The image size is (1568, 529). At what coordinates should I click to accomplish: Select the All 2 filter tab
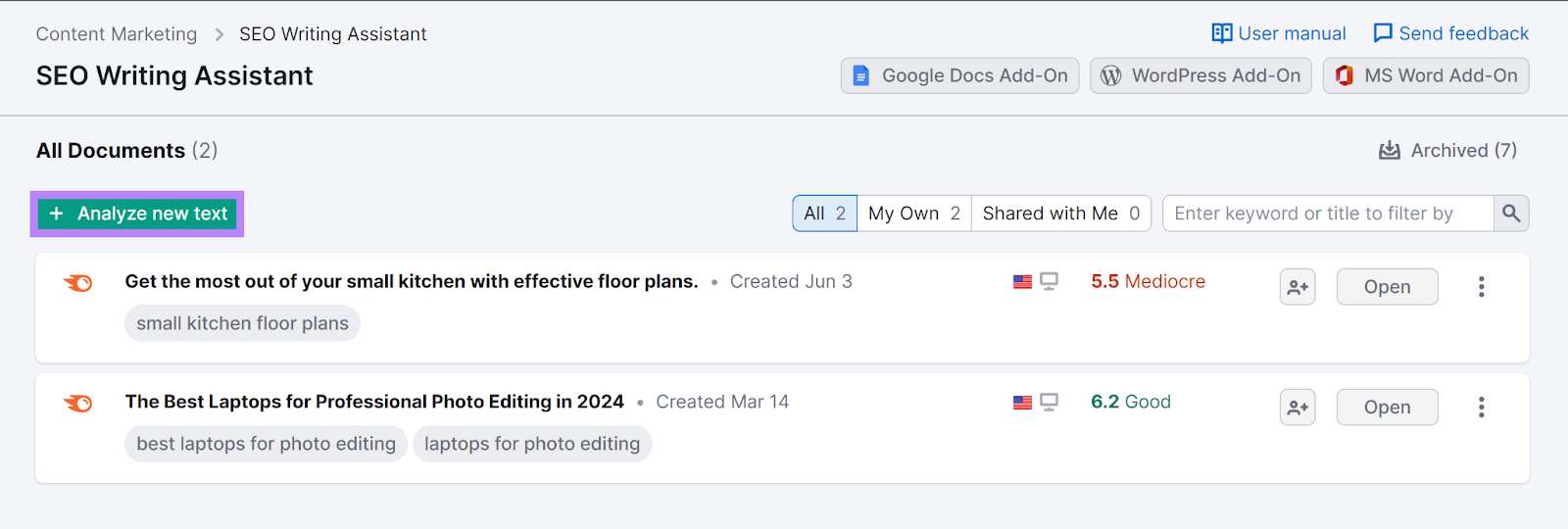pyautogui.click(x=824, y=214)
